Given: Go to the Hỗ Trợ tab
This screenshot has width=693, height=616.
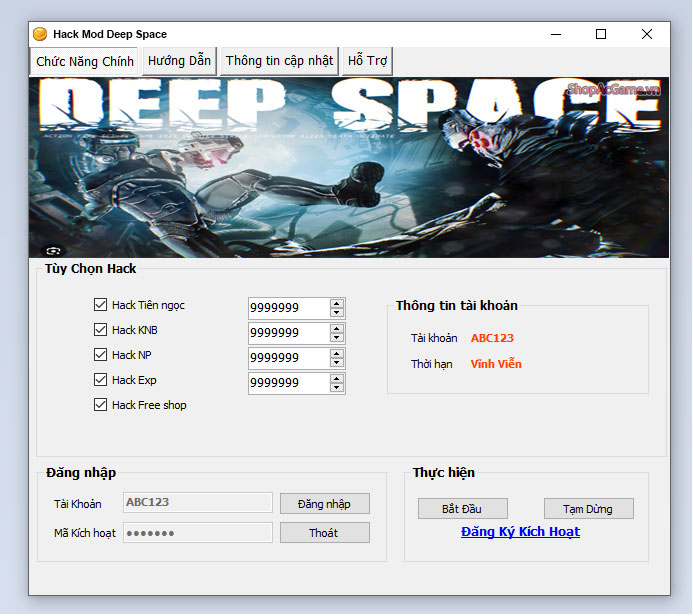Looking at the screenshot, I should (x=367, y=61).
